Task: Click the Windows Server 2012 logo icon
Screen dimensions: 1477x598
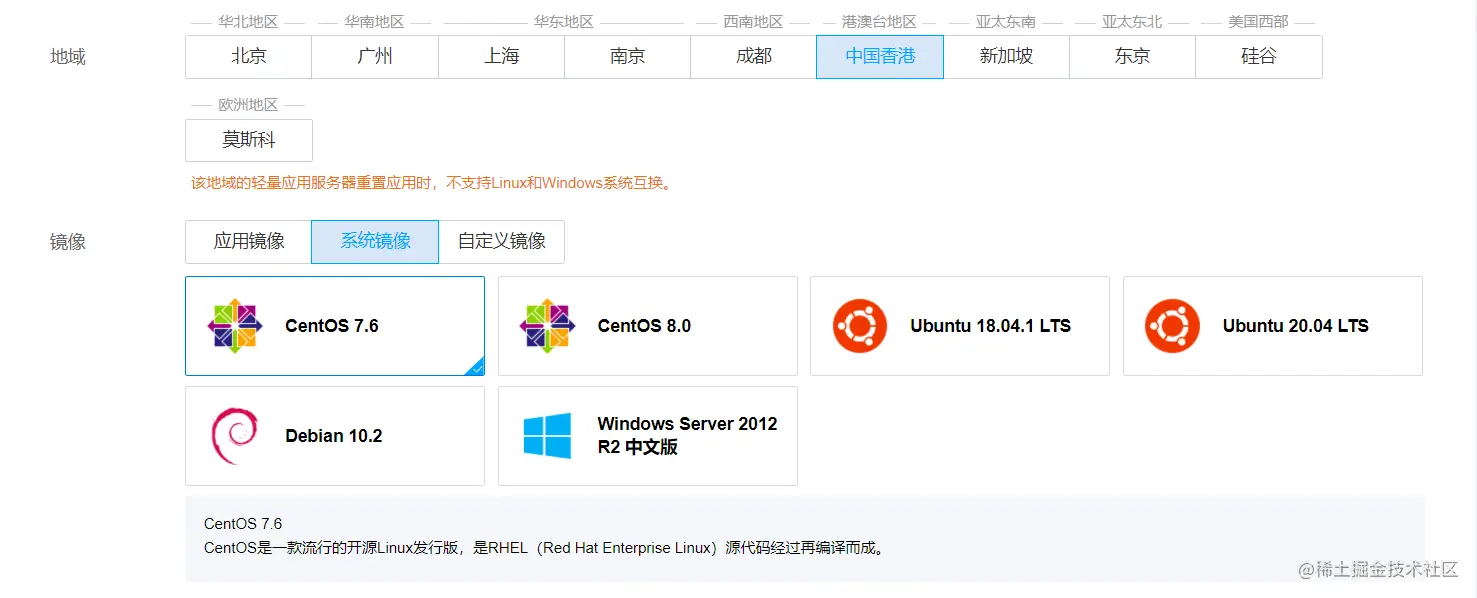Action: tap(548, 436)
